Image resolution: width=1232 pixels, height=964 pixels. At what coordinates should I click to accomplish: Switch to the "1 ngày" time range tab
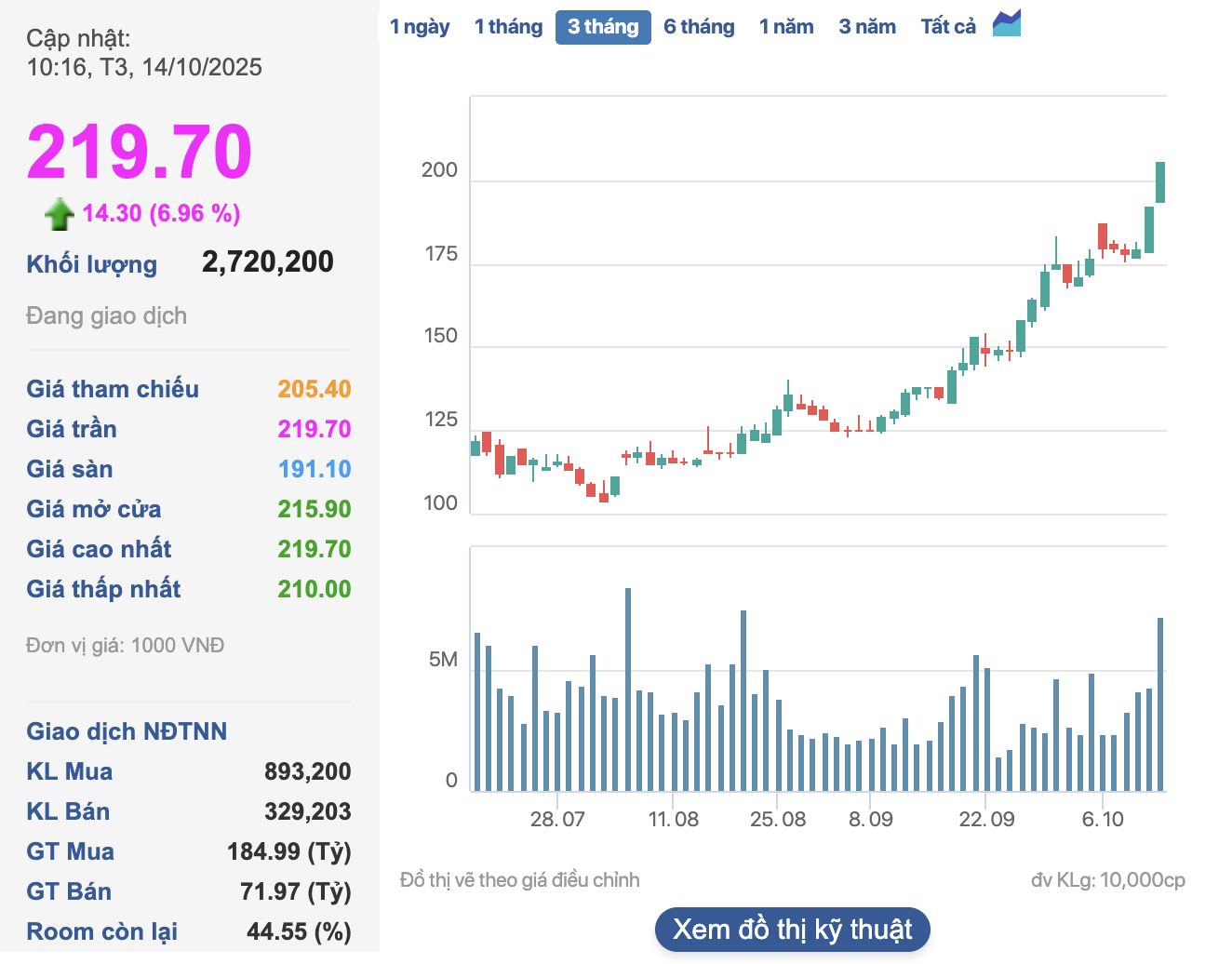coord(419,26)
